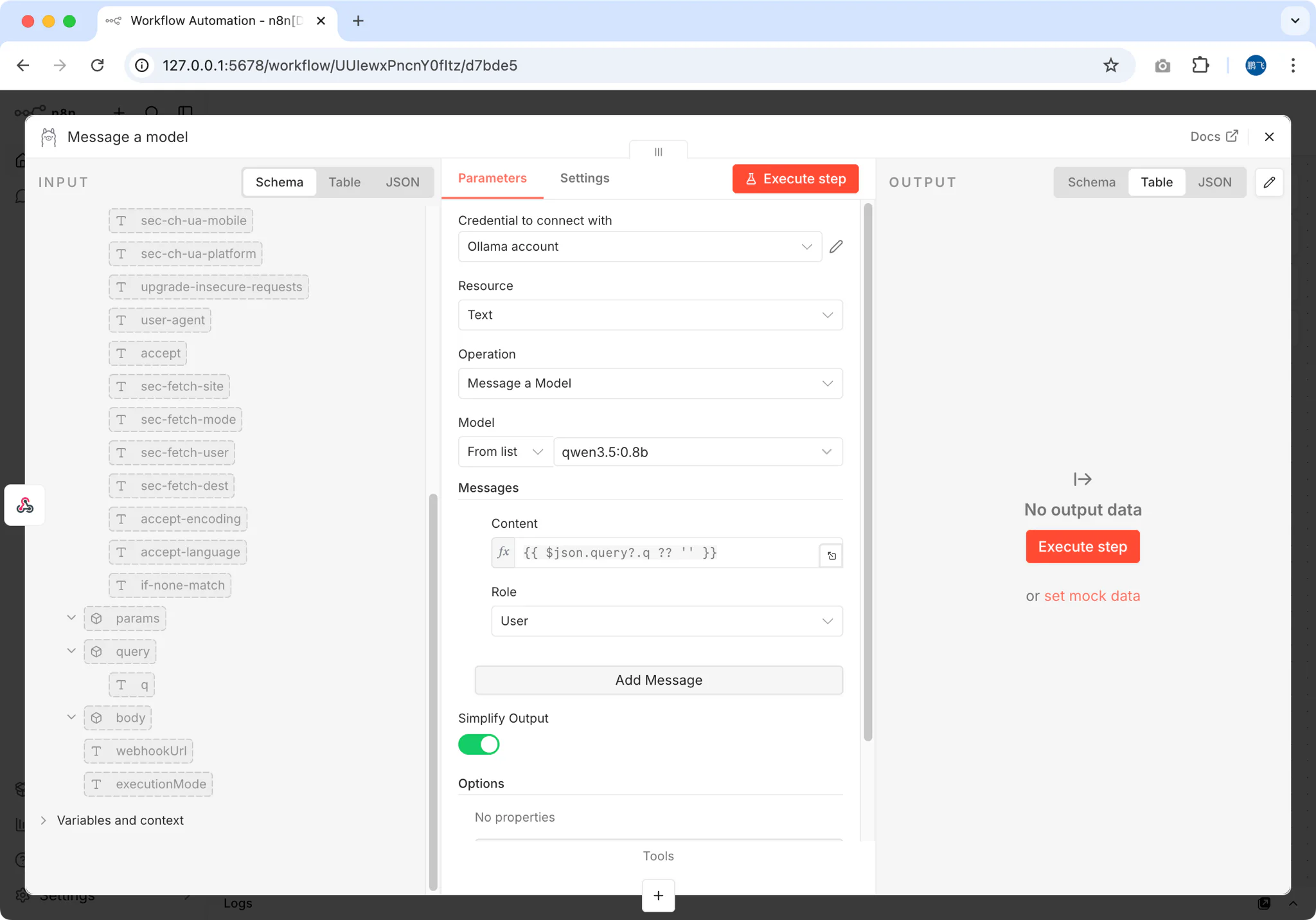This screenshot has width=1316, height=920.
Task: Click the credential edit pencil icon
Action: coord(836,247)
